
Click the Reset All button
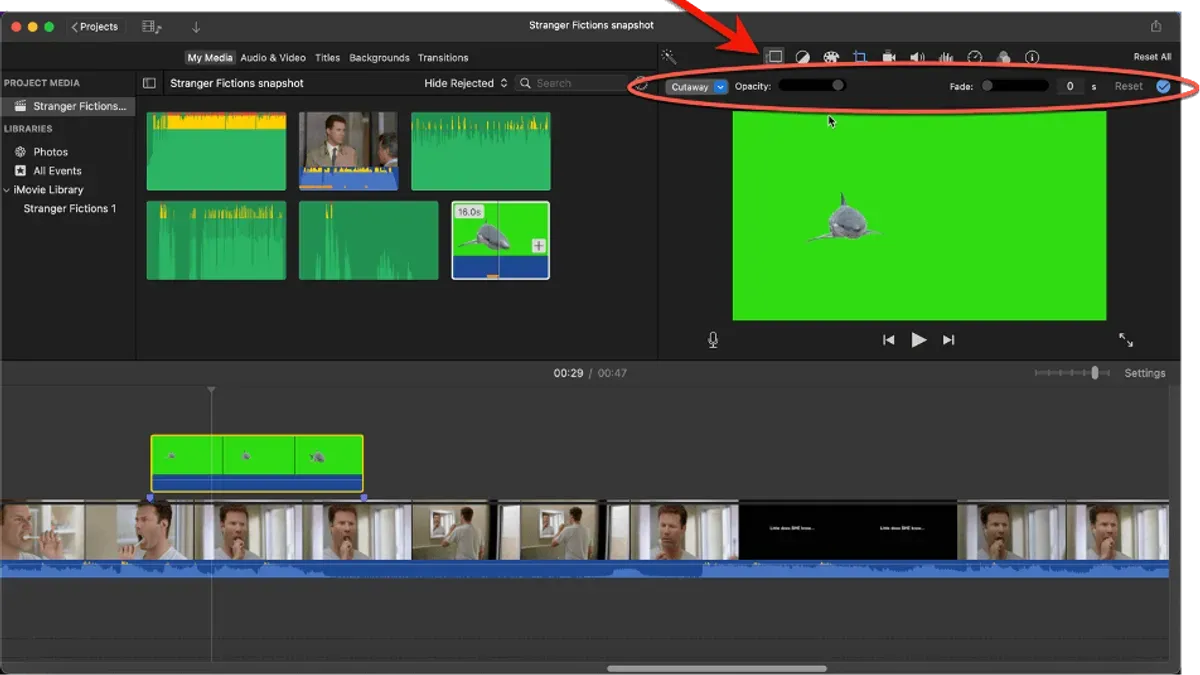tap(1152, 57)
